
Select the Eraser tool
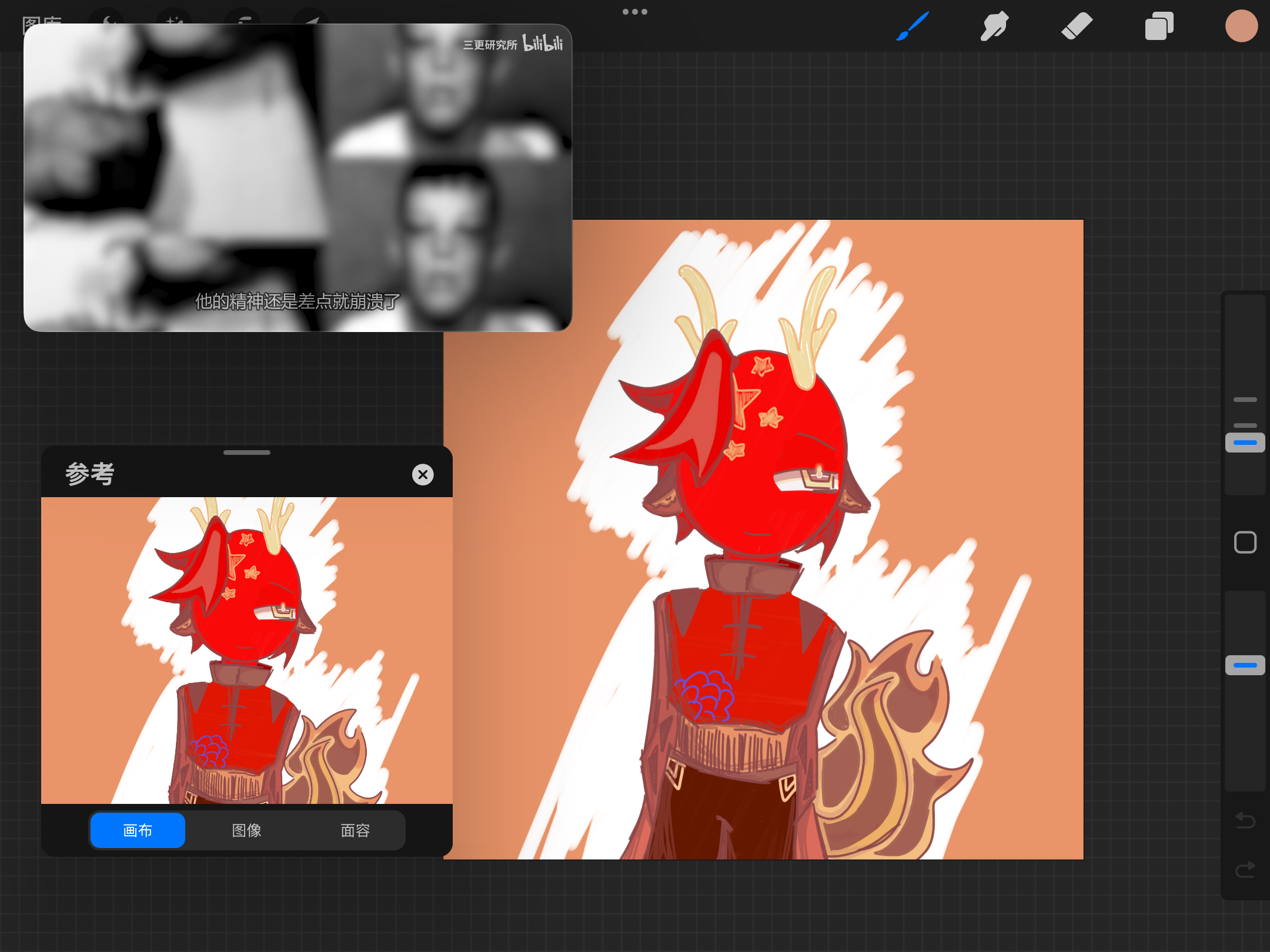[1077, 26]
